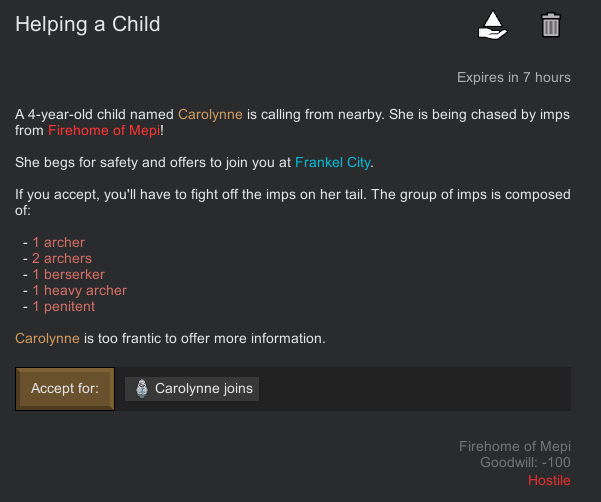Select the '1 penitent' entry
This screenshot has width=601, height=502.
point(63,306)
